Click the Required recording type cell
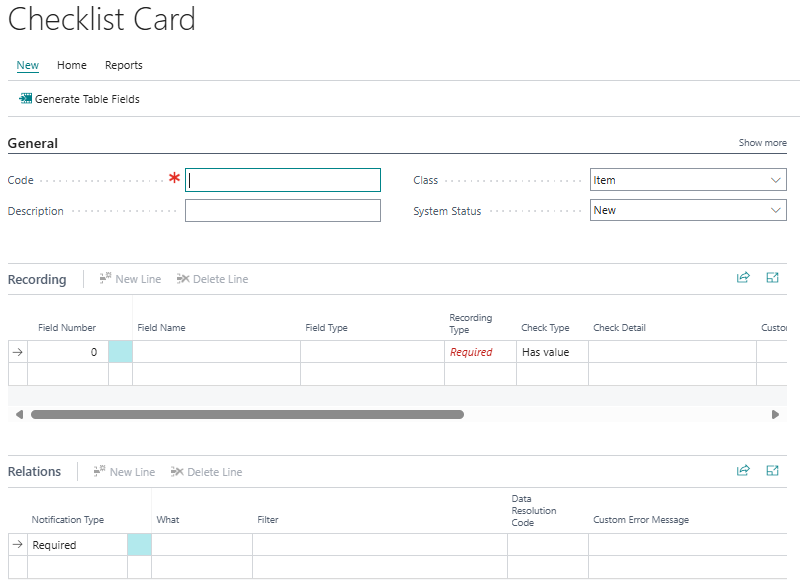Image resolution: width=800 pixels, height=580 pixels. coord(480,352)
